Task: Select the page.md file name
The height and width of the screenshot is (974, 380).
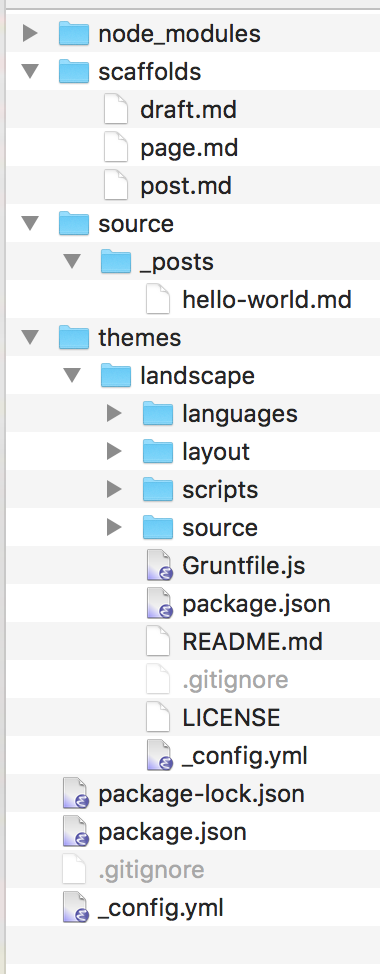Action: (x=189, y=148)
